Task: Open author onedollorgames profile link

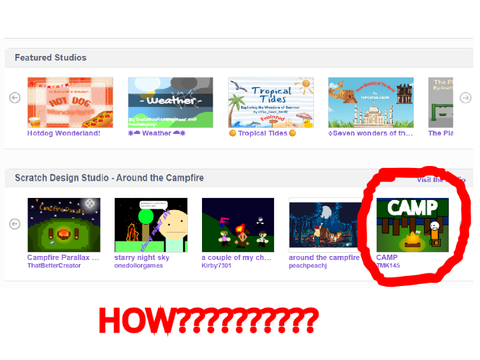Action: [138, 265]
